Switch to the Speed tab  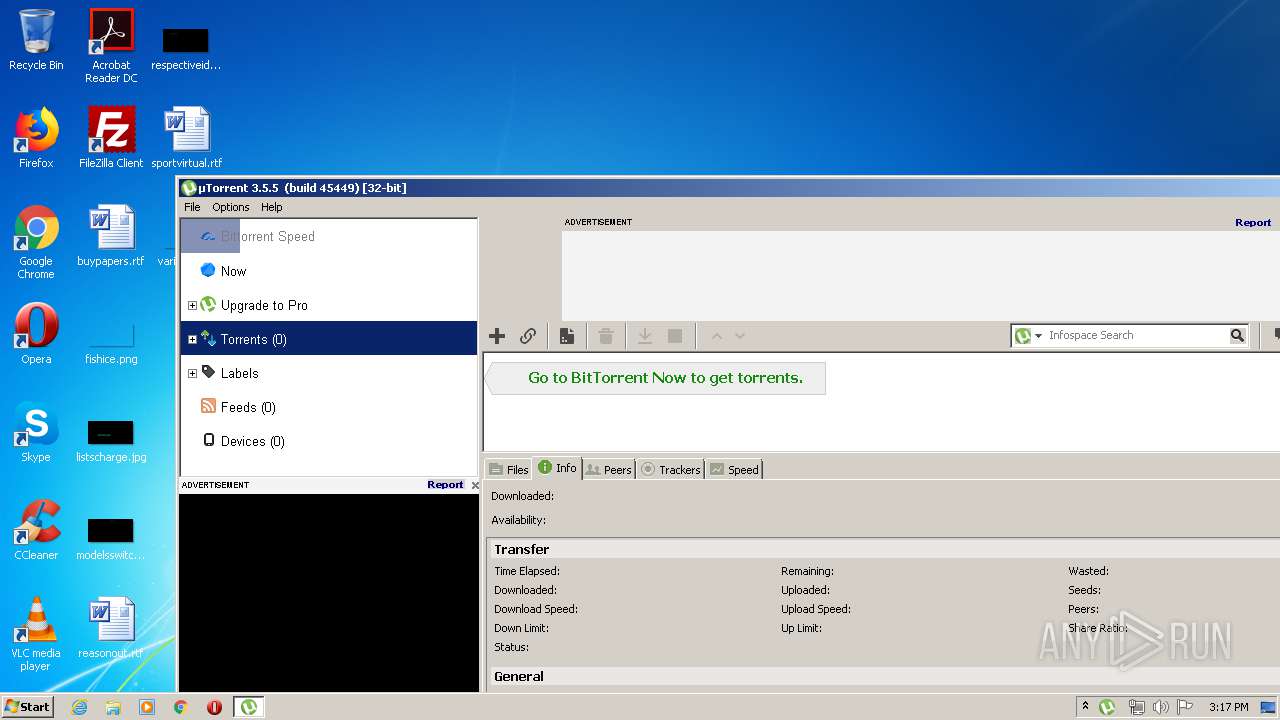[734, 469]
